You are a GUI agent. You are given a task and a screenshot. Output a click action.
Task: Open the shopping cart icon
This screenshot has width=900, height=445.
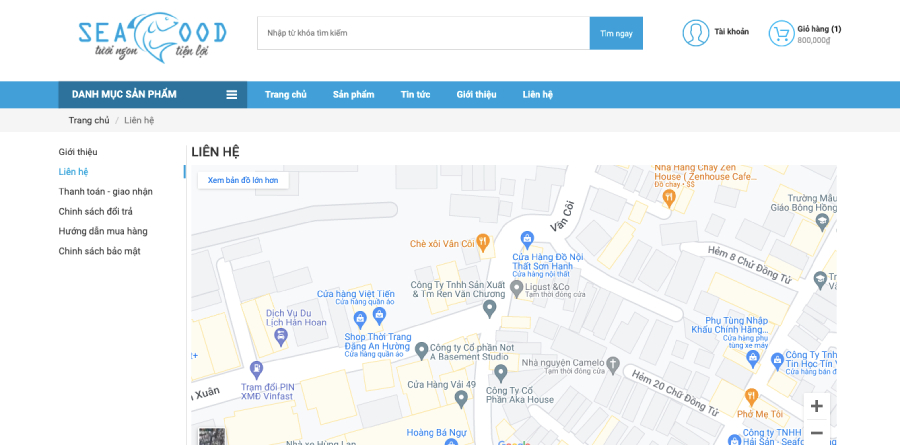(x=781, y=33)
